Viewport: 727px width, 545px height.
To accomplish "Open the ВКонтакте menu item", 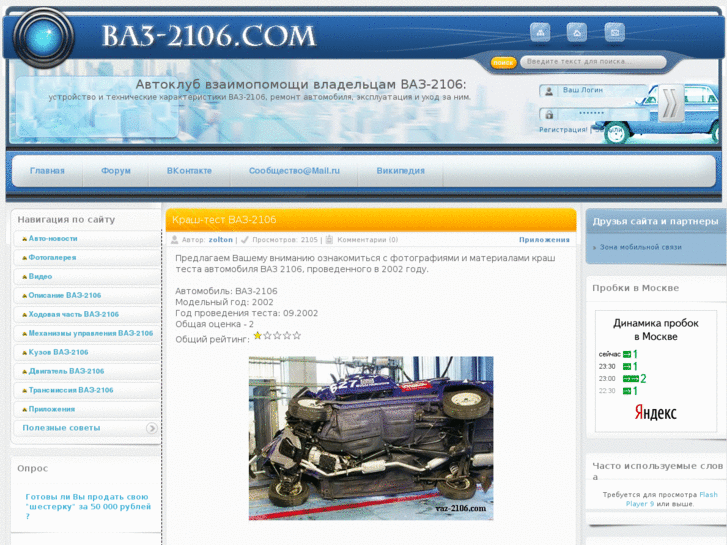I will pyautogui.click(x=189, y=171).
